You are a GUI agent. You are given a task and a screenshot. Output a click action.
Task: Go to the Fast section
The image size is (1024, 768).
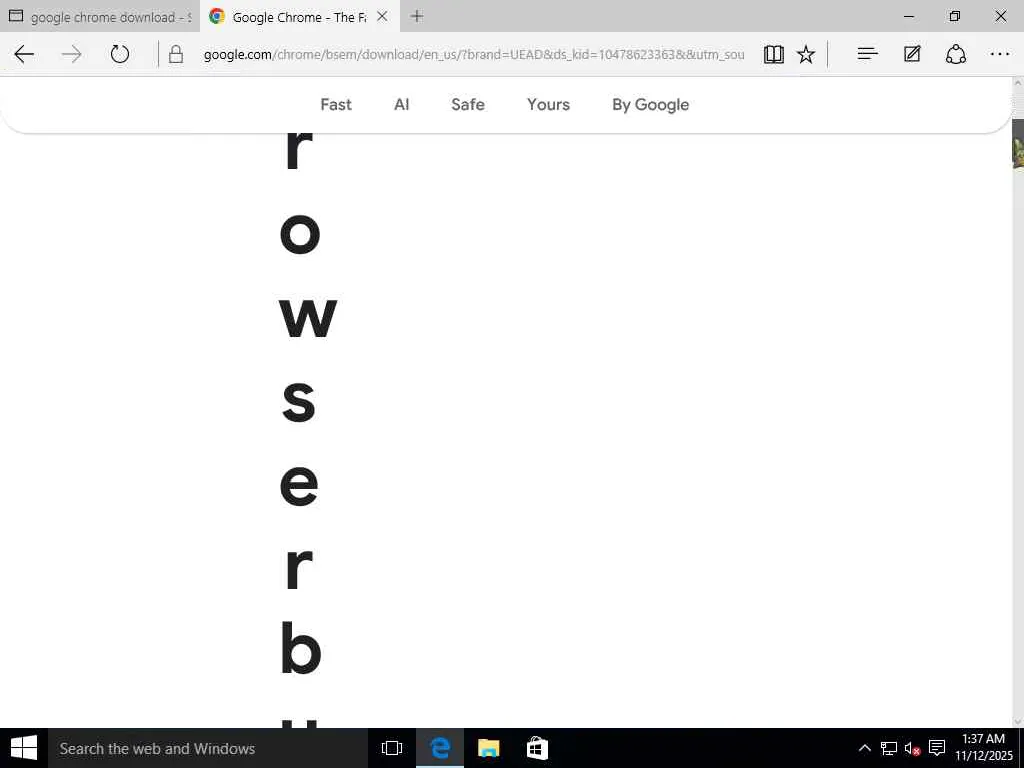coord(336,104)
